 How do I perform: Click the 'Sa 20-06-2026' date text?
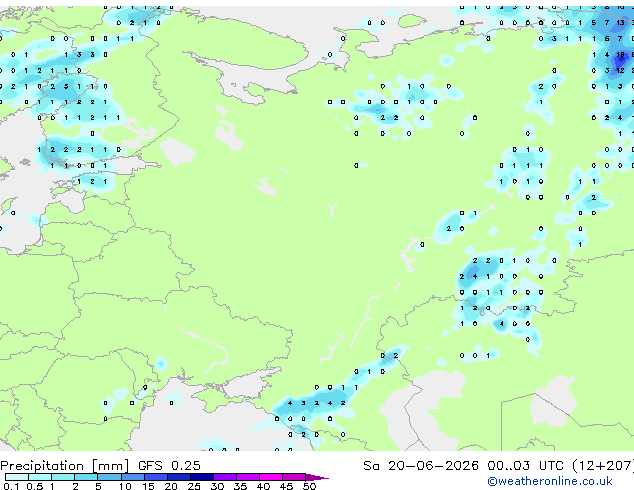[421, 466]
